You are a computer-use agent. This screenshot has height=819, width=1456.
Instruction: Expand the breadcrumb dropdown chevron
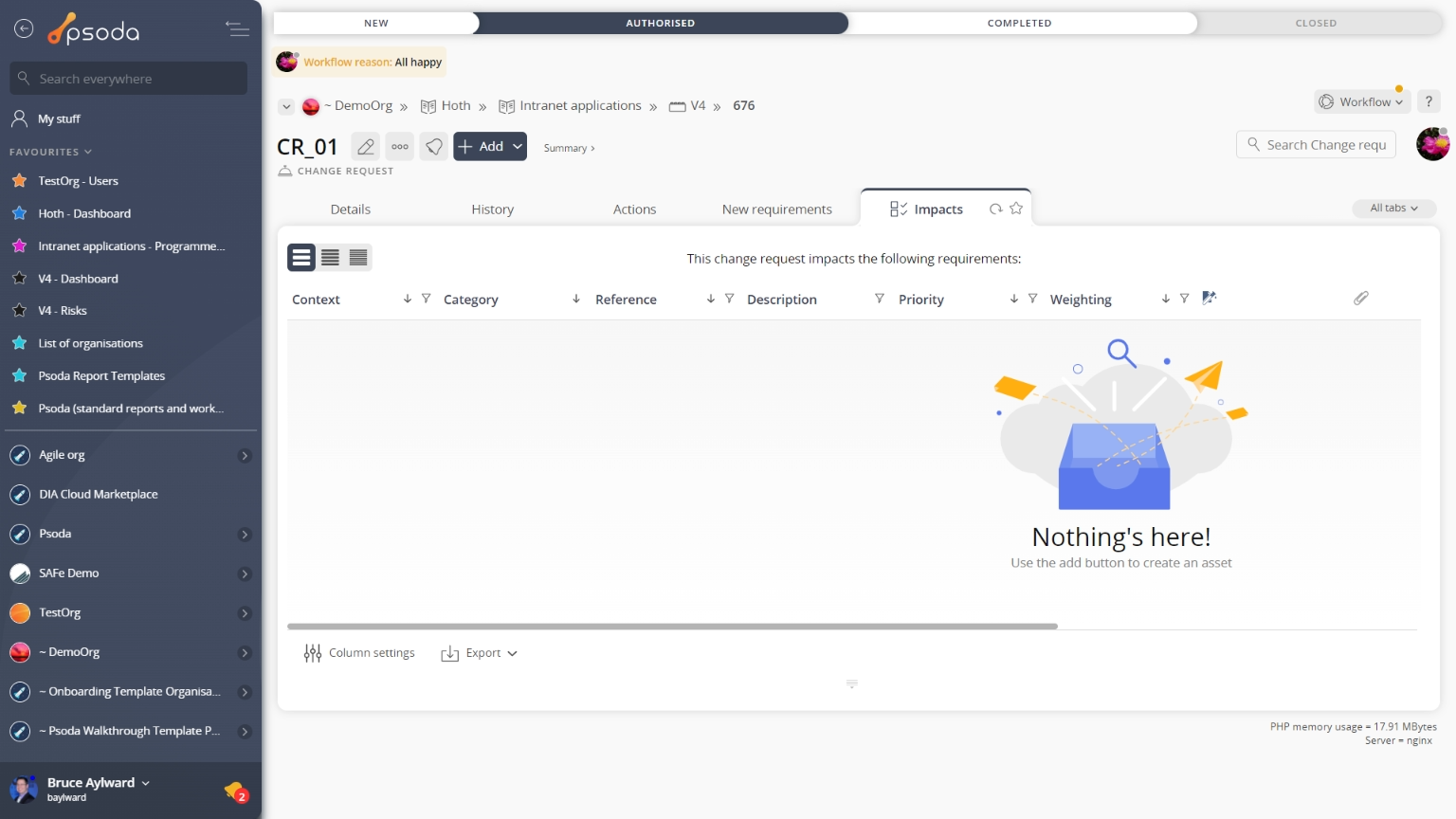point(286,106)
